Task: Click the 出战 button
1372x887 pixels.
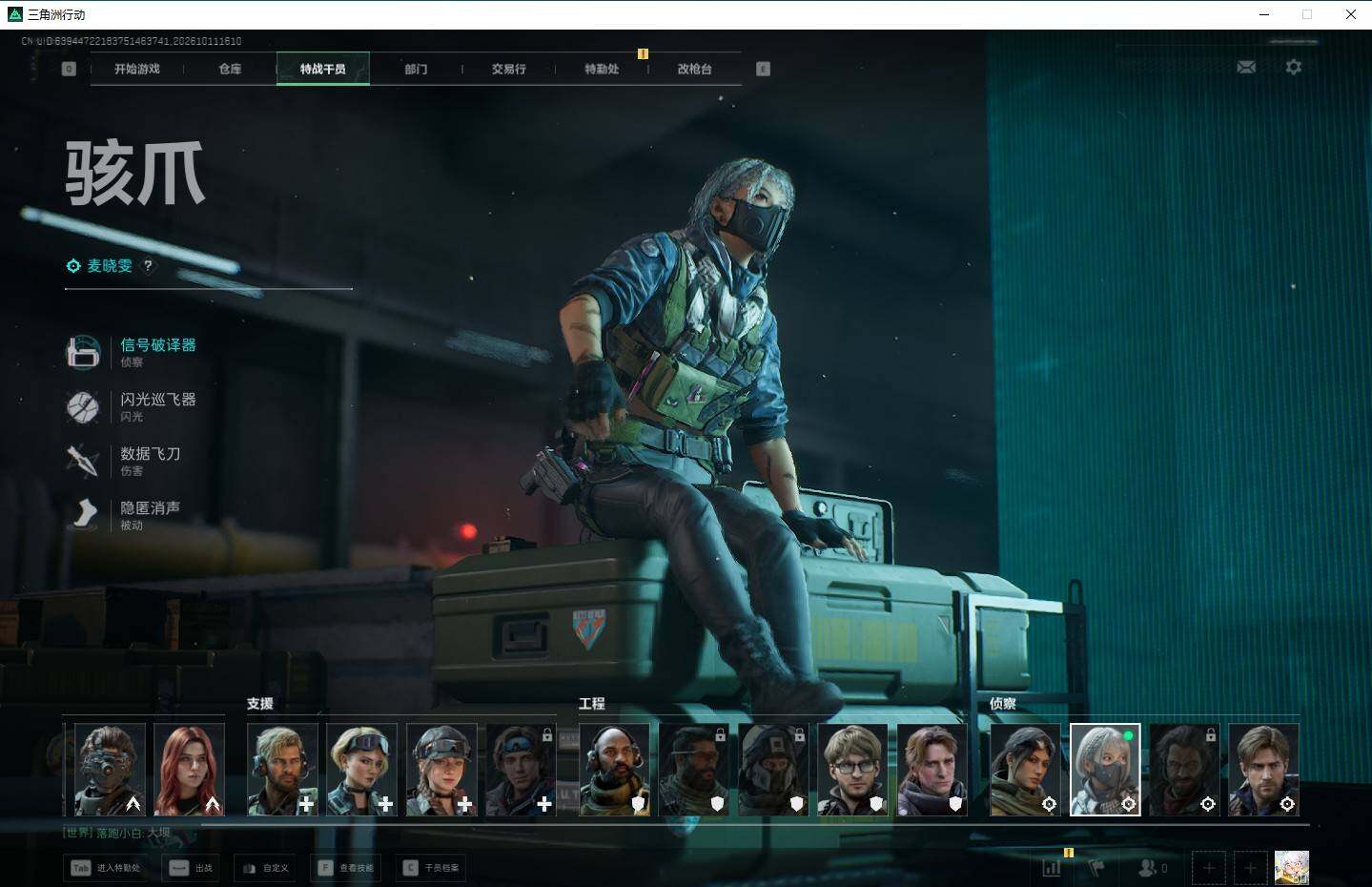Action: [x=191, y=868]
